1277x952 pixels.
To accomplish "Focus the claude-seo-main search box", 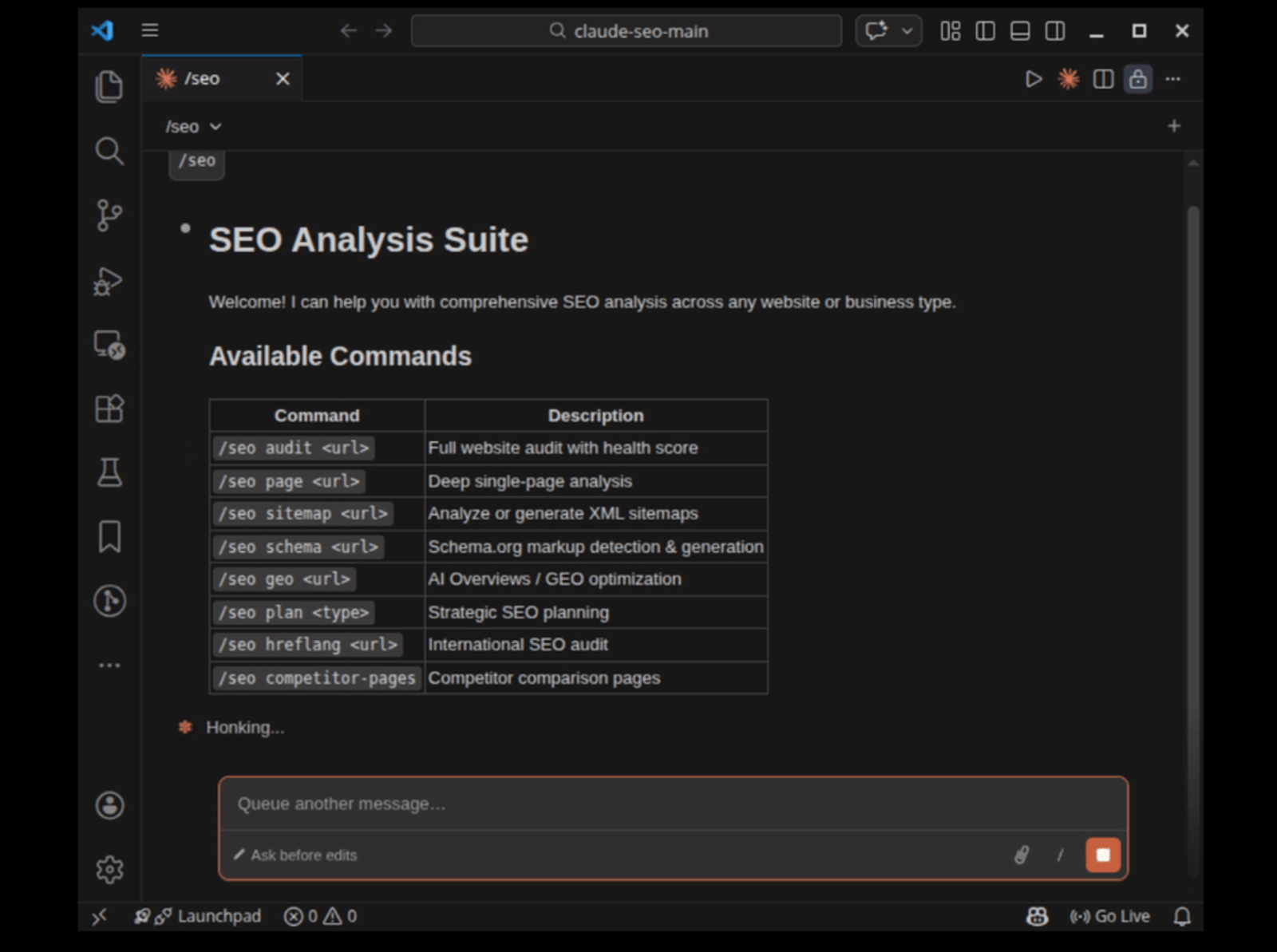I will click(x=627, y=30).
